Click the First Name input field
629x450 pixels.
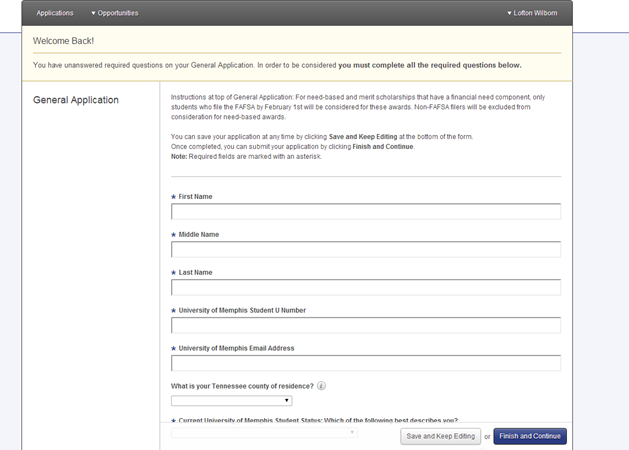[366, 212]
